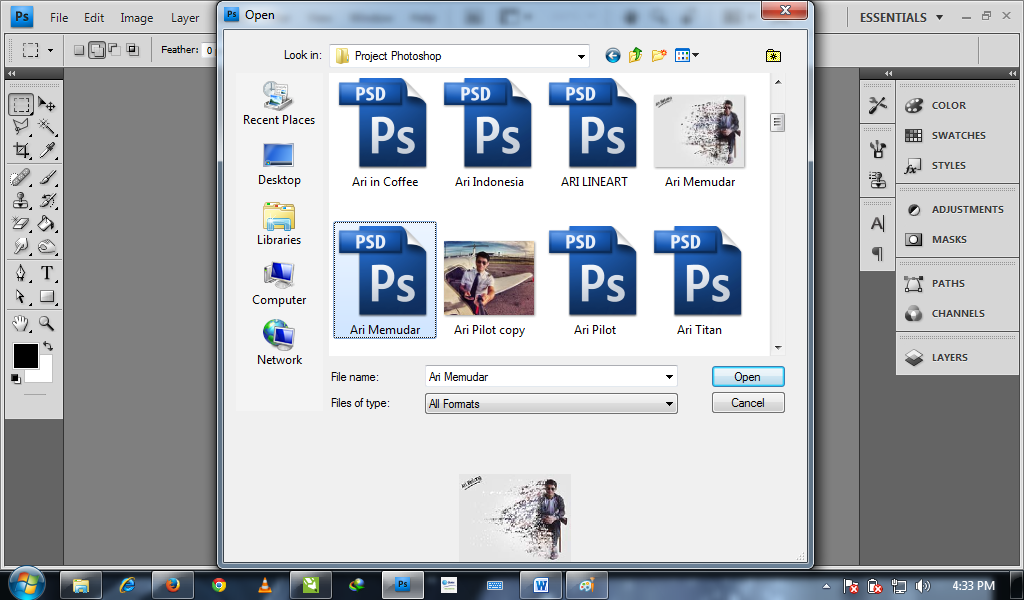Select the Crop tool

coord(21,150)
